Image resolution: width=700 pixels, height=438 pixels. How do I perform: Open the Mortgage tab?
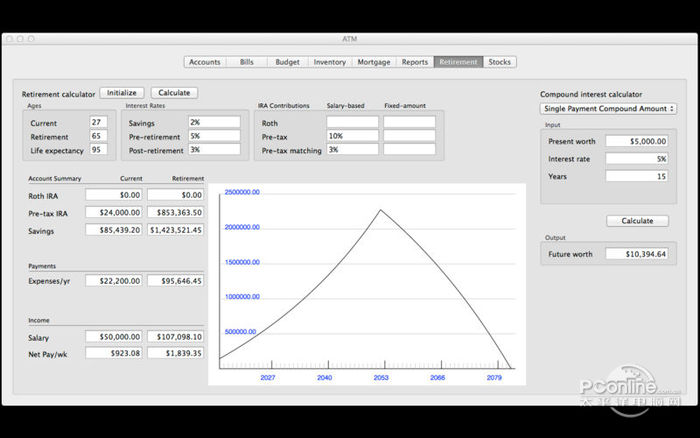(x=374, y=62)
